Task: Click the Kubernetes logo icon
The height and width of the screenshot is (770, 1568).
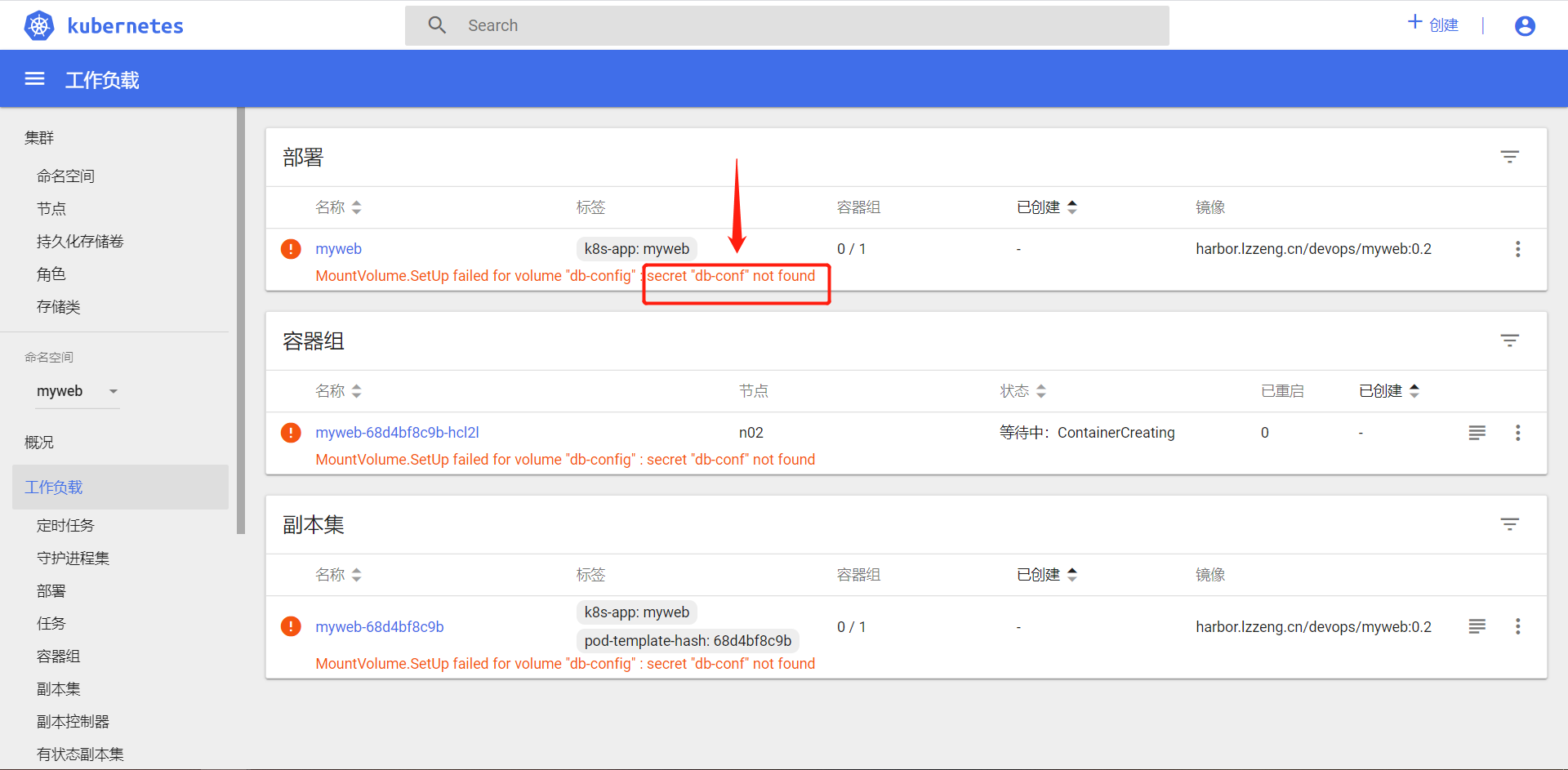Action: pos(39,26)
